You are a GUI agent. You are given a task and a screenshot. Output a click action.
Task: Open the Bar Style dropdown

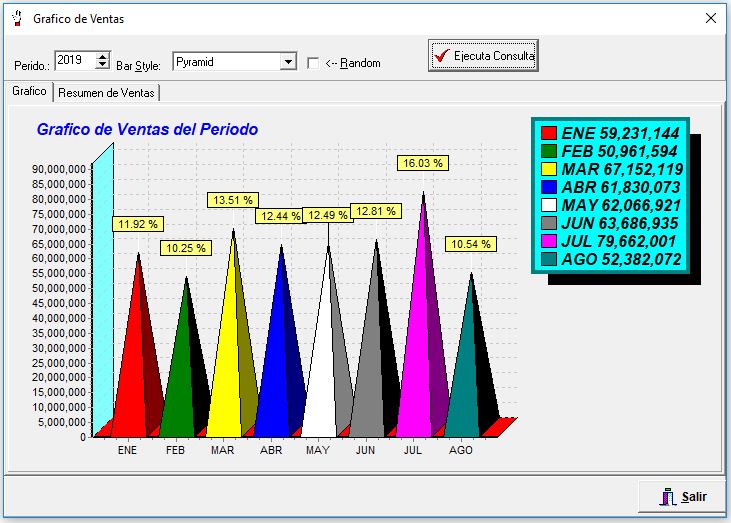pyautogui.click(x=288, y=62)
